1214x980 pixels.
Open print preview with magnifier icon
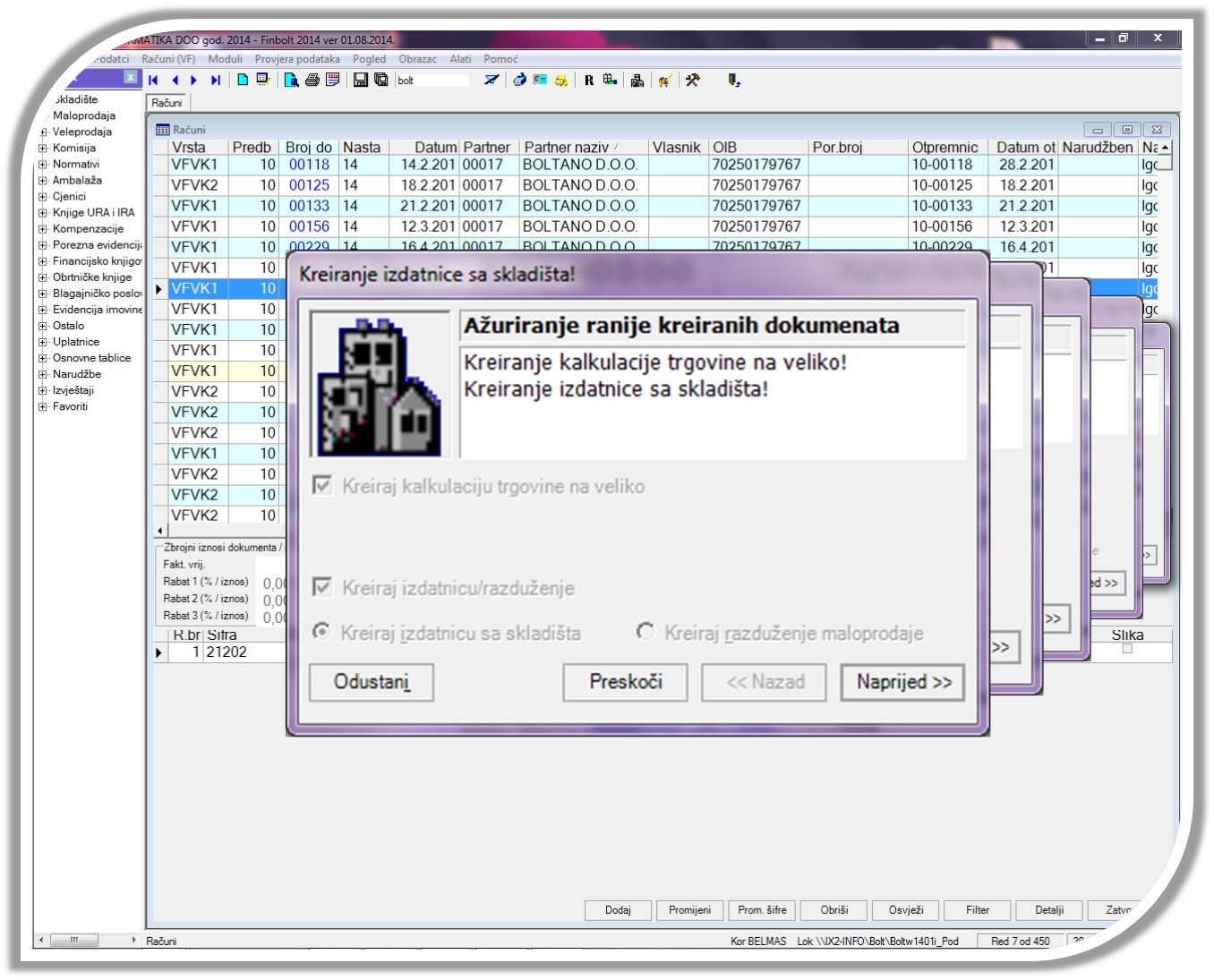click(x=291, y=81)
